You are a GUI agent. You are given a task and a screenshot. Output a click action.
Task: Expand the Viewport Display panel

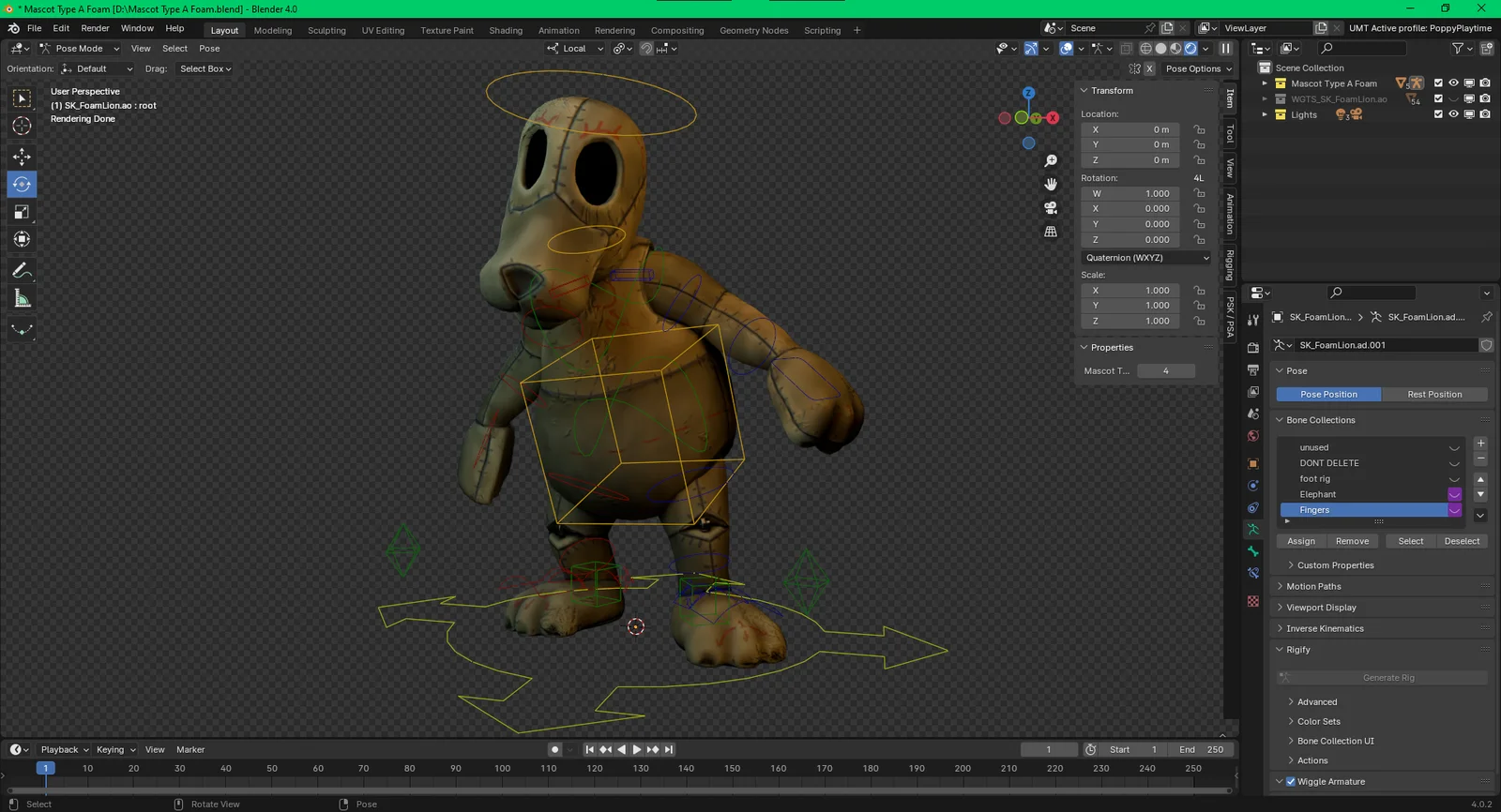(1321, 608)
